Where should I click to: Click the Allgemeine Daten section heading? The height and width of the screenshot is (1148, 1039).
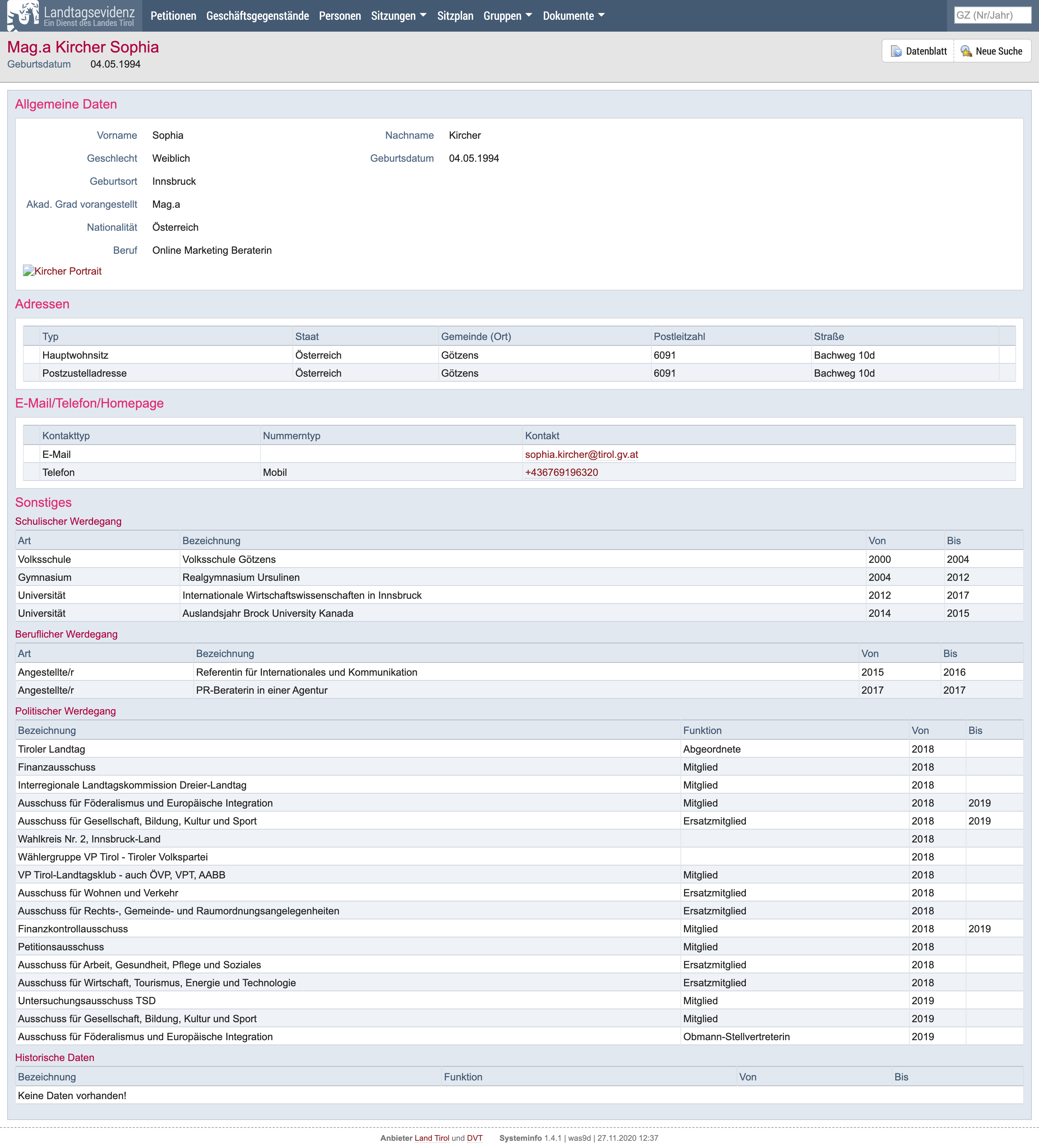[x=66, y=104]
